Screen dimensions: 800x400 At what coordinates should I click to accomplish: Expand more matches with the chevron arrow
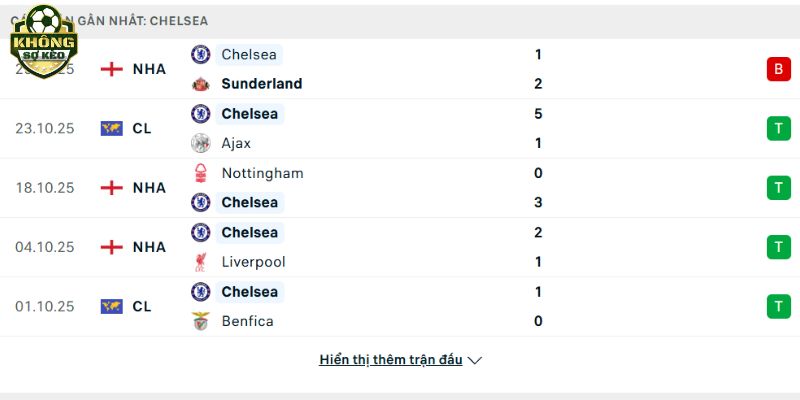(x=475, y=360)
